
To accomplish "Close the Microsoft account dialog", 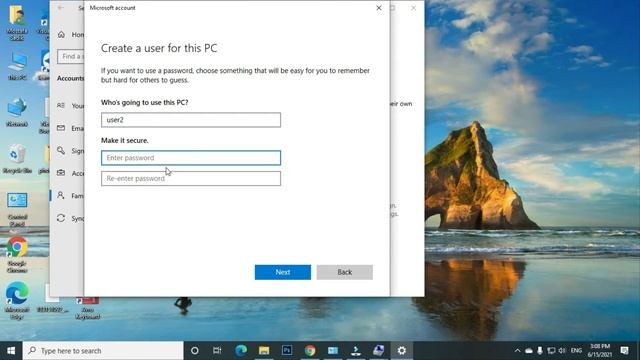I will click(x=379, y=8).
